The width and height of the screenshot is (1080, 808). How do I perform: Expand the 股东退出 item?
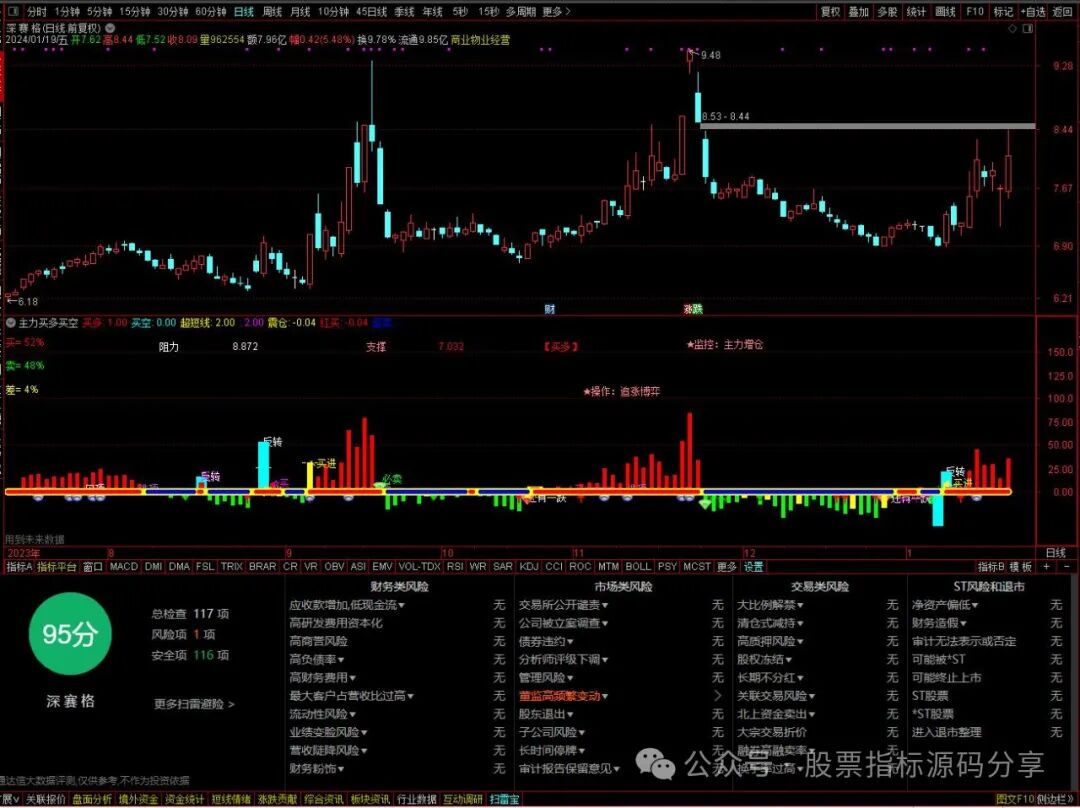tap(546, 714)
